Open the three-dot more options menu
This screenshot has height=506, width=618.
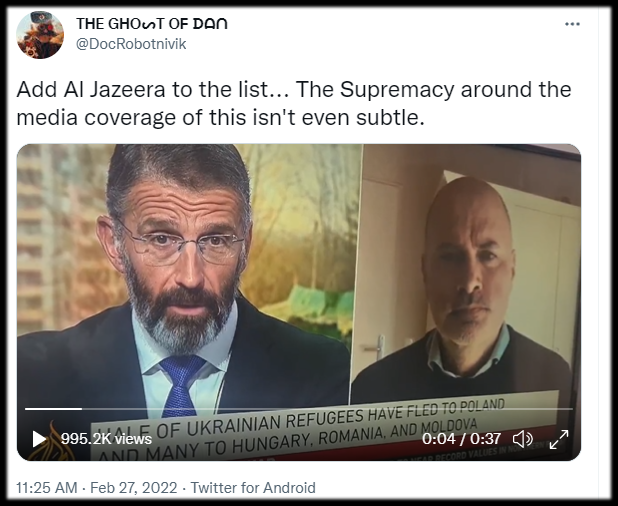point(572,24)
